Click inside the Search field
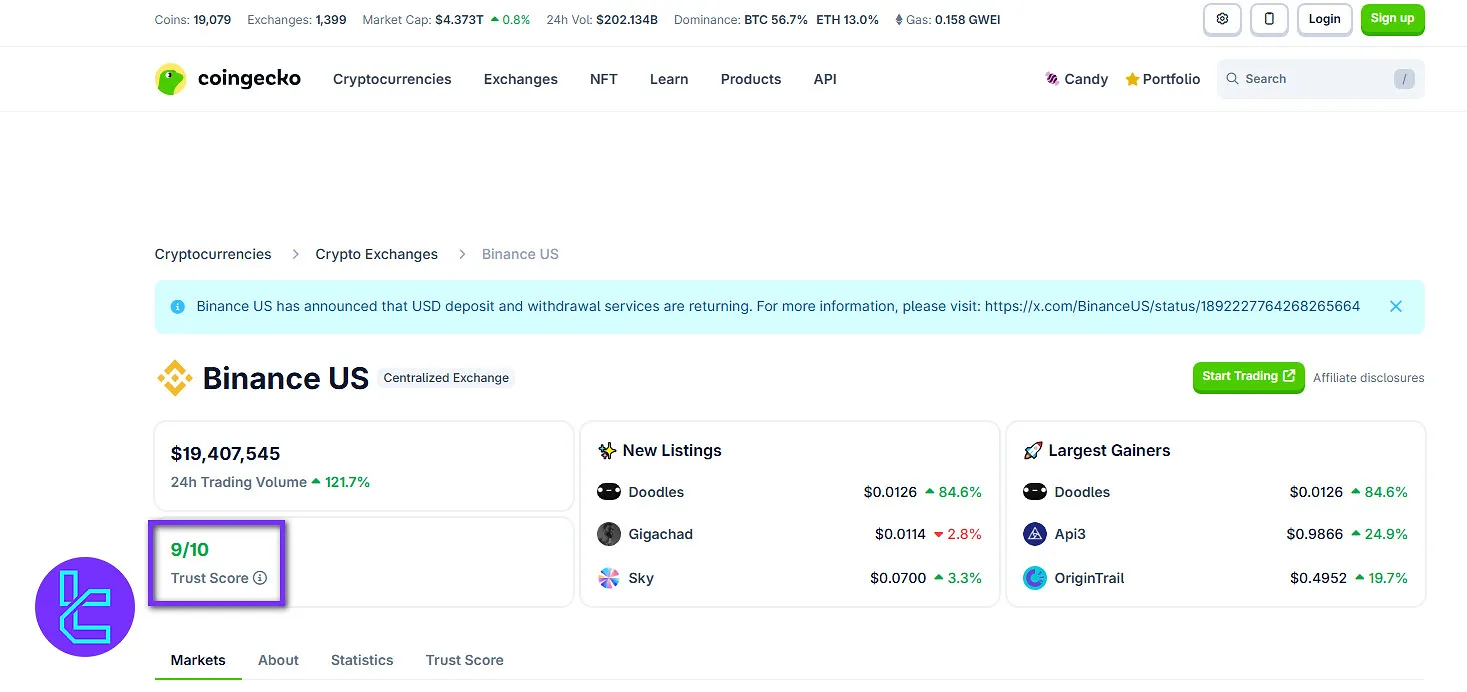 1300,78
